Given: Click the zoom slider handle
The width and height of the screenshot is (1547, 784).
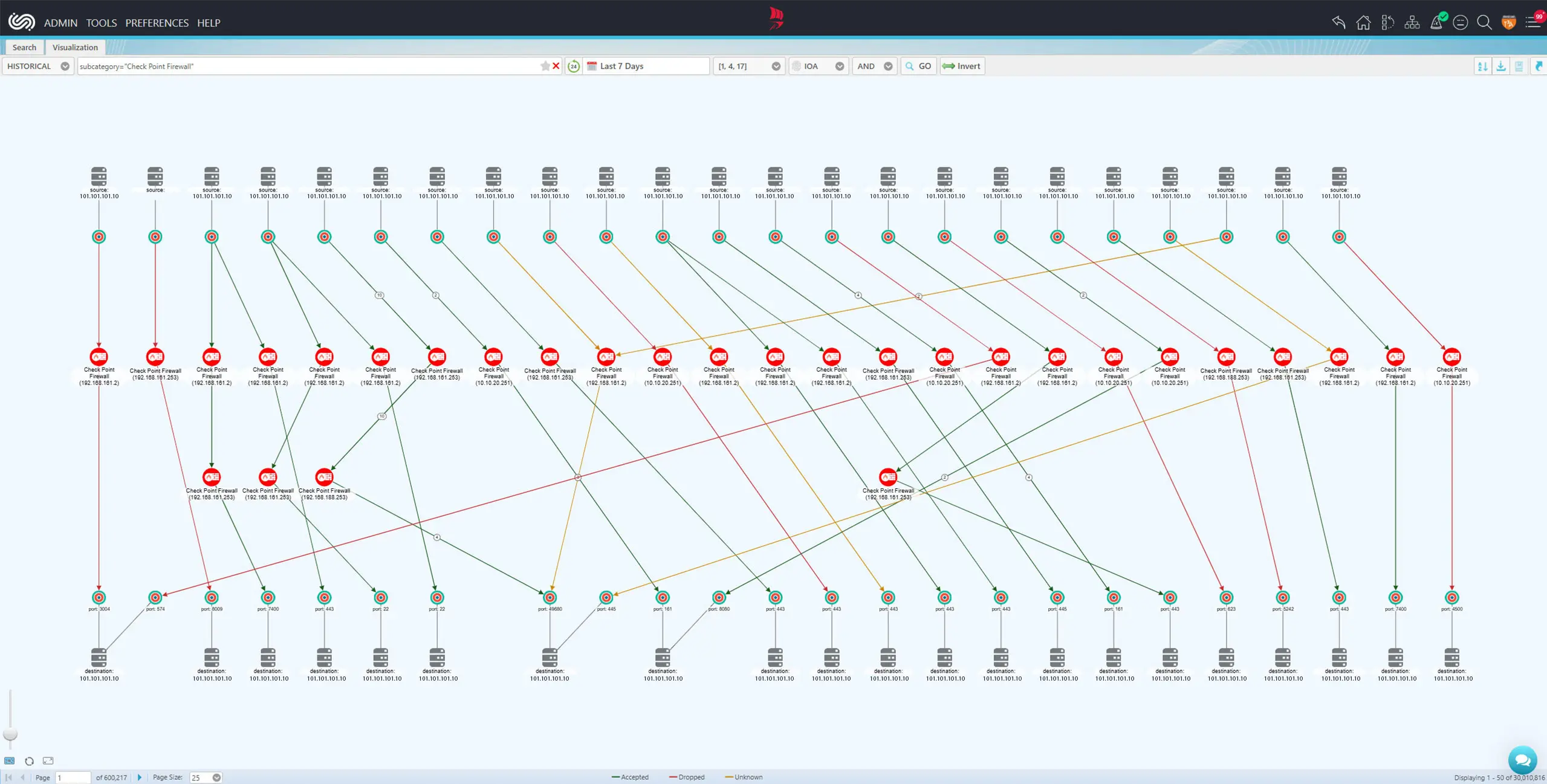Looking at the screenshot, I should [x=10, y=734].
